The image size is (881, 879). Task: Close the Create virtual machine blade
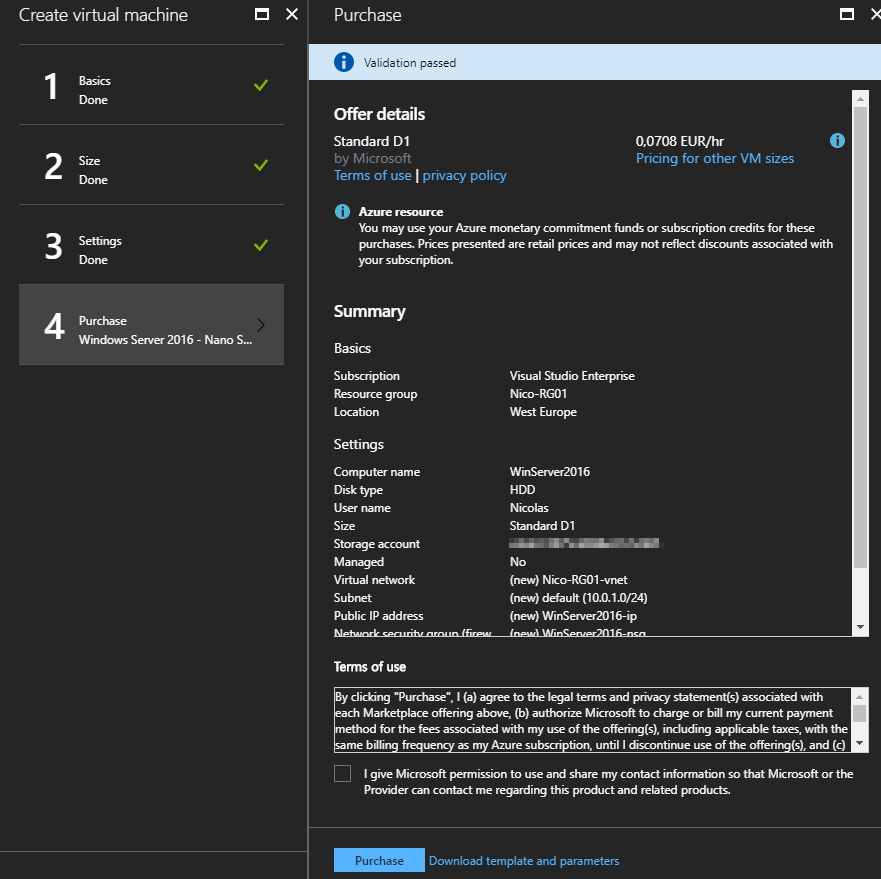pyautogui.click(x=292, y=14)
